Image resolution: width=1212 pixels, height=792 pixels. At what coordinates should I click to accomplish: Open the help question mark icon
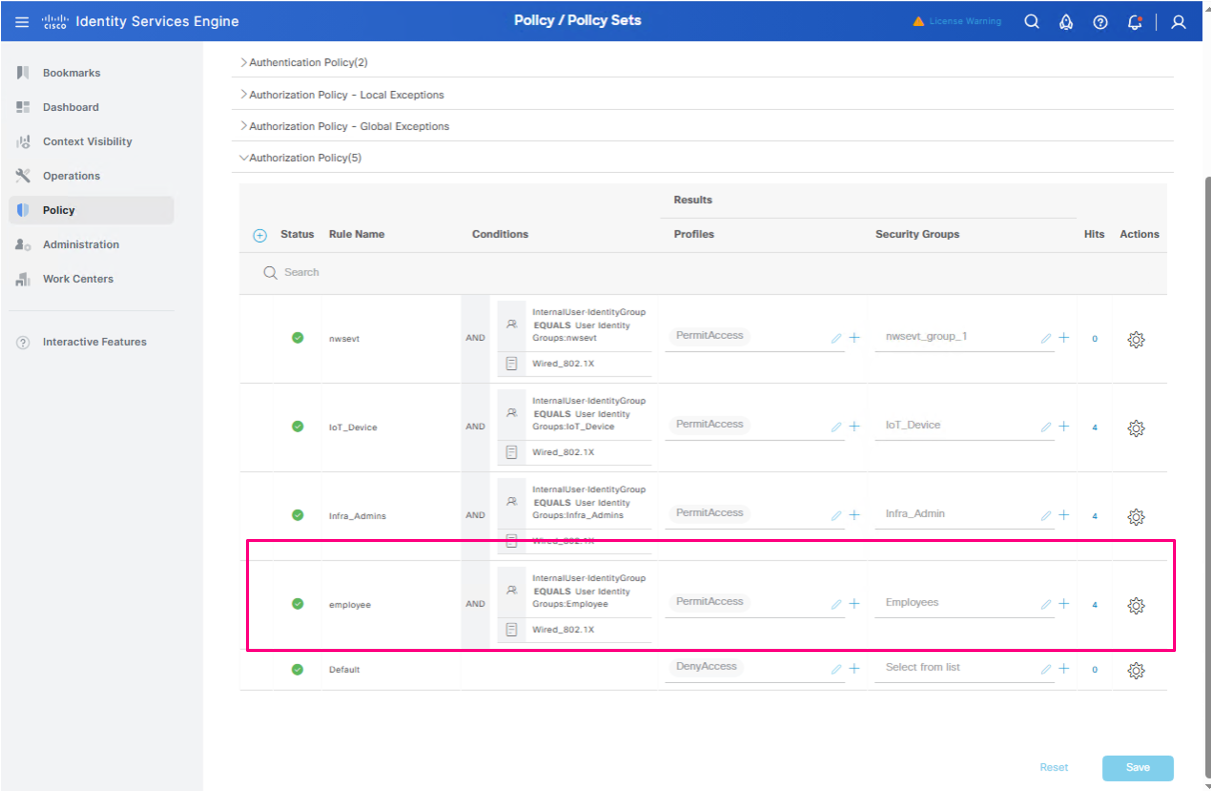[1100, 21]
